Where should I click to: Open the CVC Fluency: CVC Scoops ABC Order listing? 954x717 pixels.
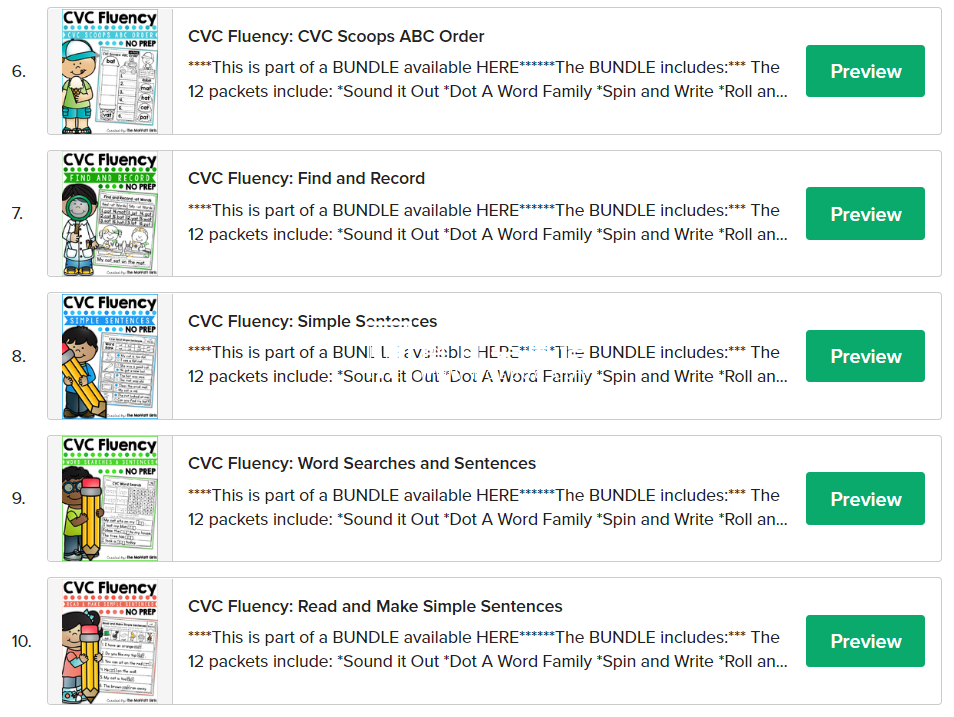tap(336, 36)
